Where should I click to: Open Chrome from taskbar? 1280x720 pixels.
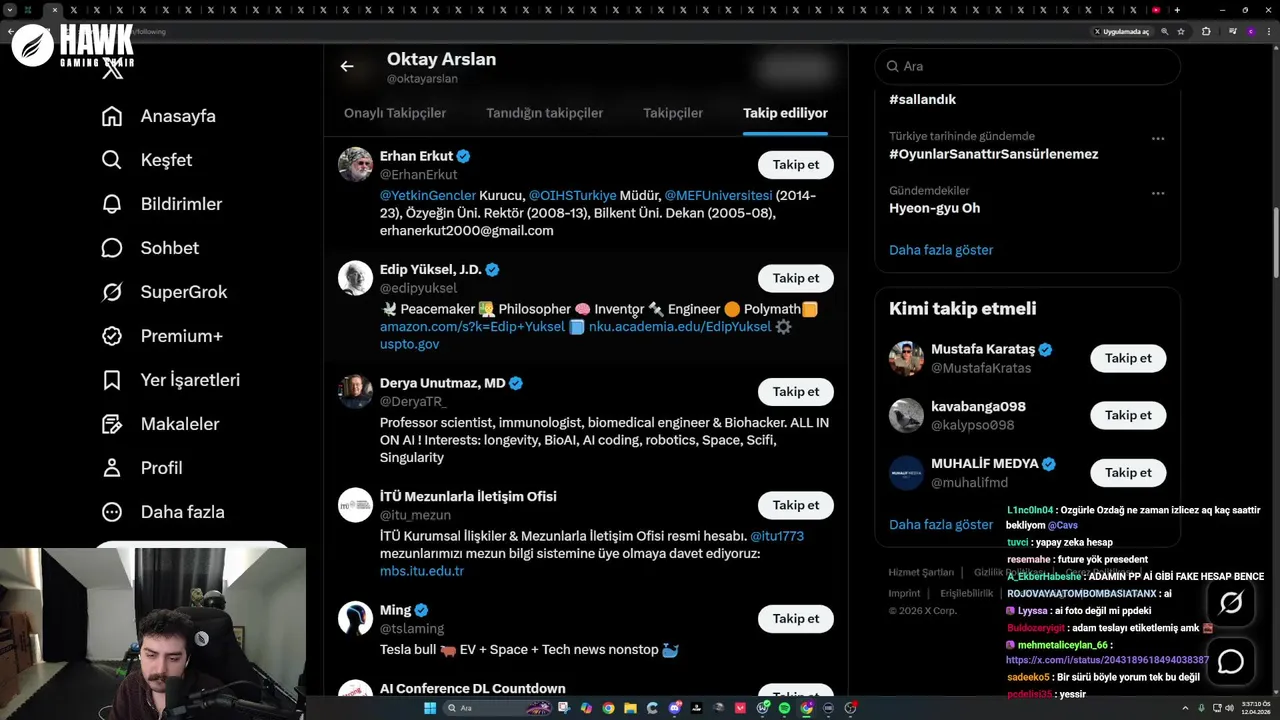pos(608,708)
